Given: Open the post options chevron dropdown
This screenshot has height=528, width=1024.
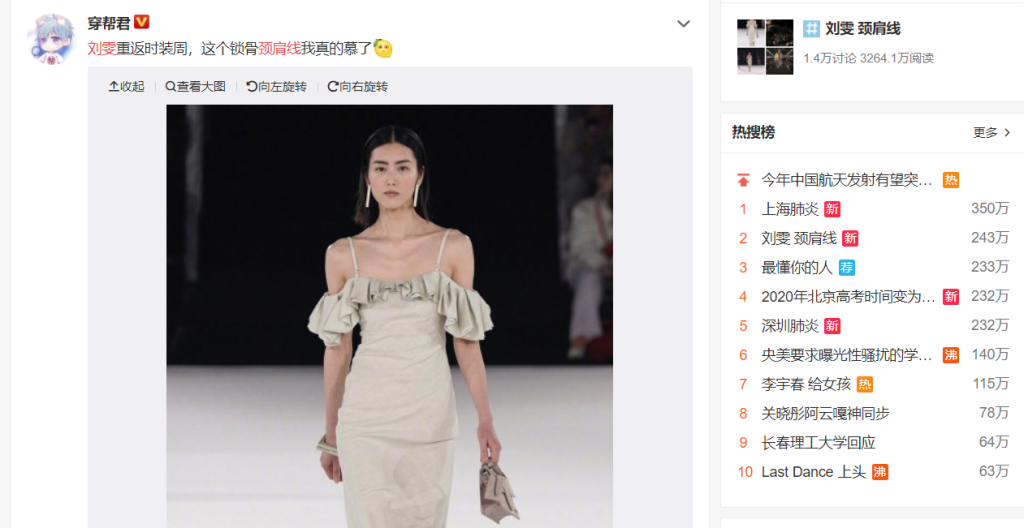Looking at the screenshot, I should pos(683,24).
